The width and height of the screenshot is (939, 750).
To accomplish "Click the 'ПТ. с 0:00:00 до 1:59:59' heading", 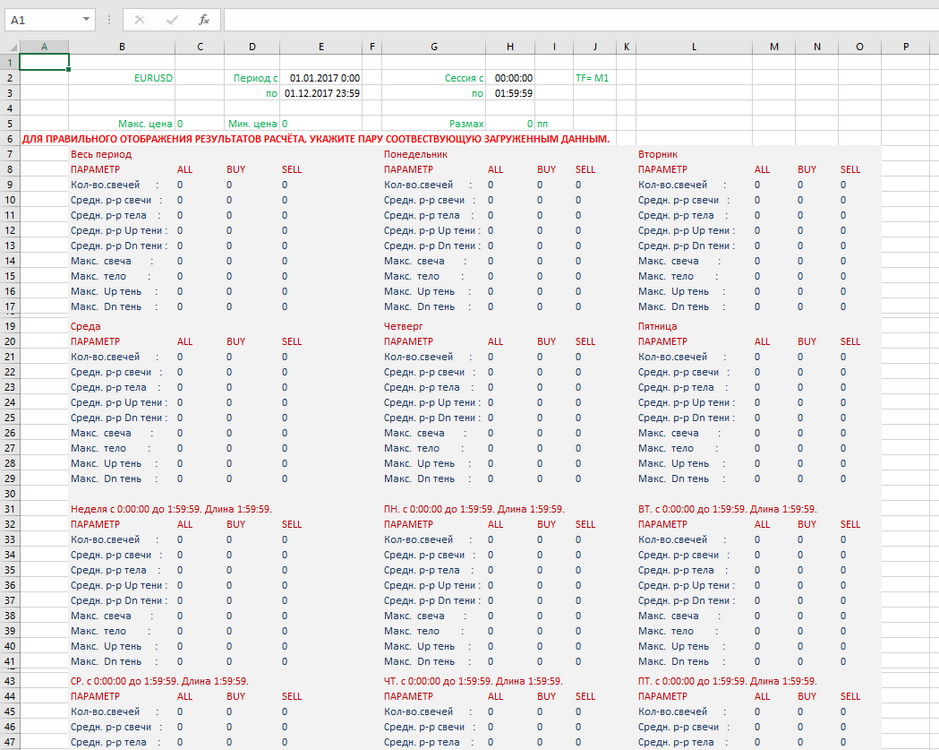I will point(727,681).
